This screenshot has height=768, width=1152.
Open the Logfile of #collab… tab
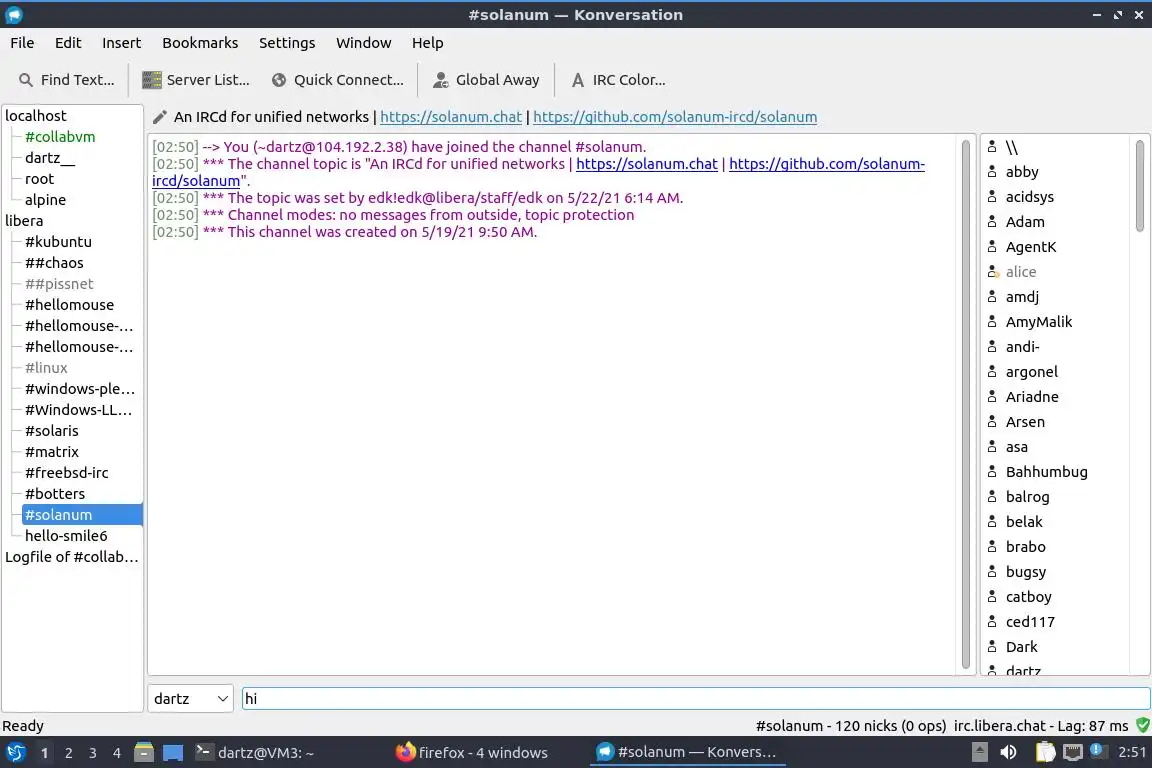[71, 556]
